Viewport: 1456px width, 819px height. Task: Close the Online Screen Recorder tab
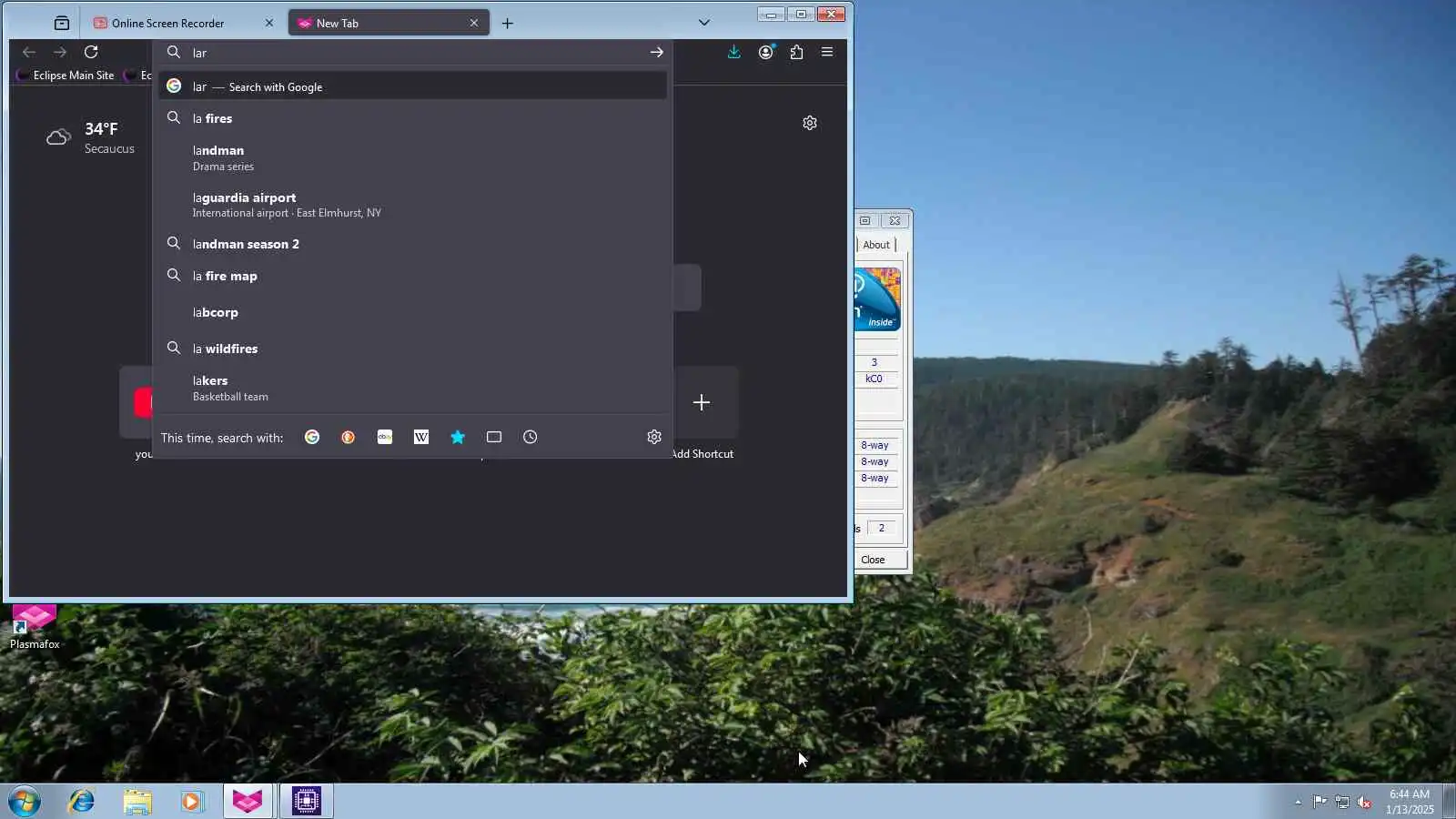click(x=269, y=23)
